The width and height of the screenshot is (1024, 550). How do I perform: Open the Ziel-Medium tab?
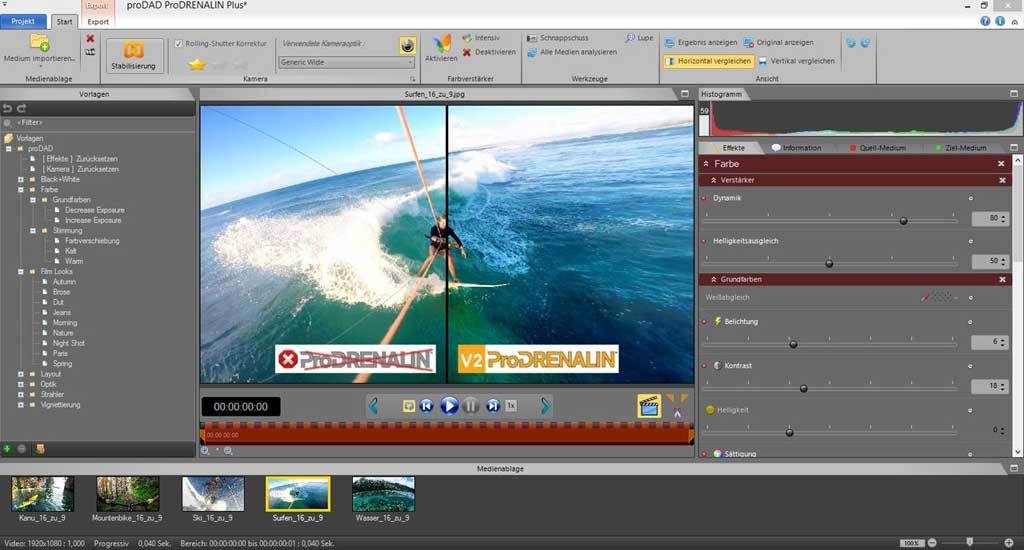coord(960,148)
